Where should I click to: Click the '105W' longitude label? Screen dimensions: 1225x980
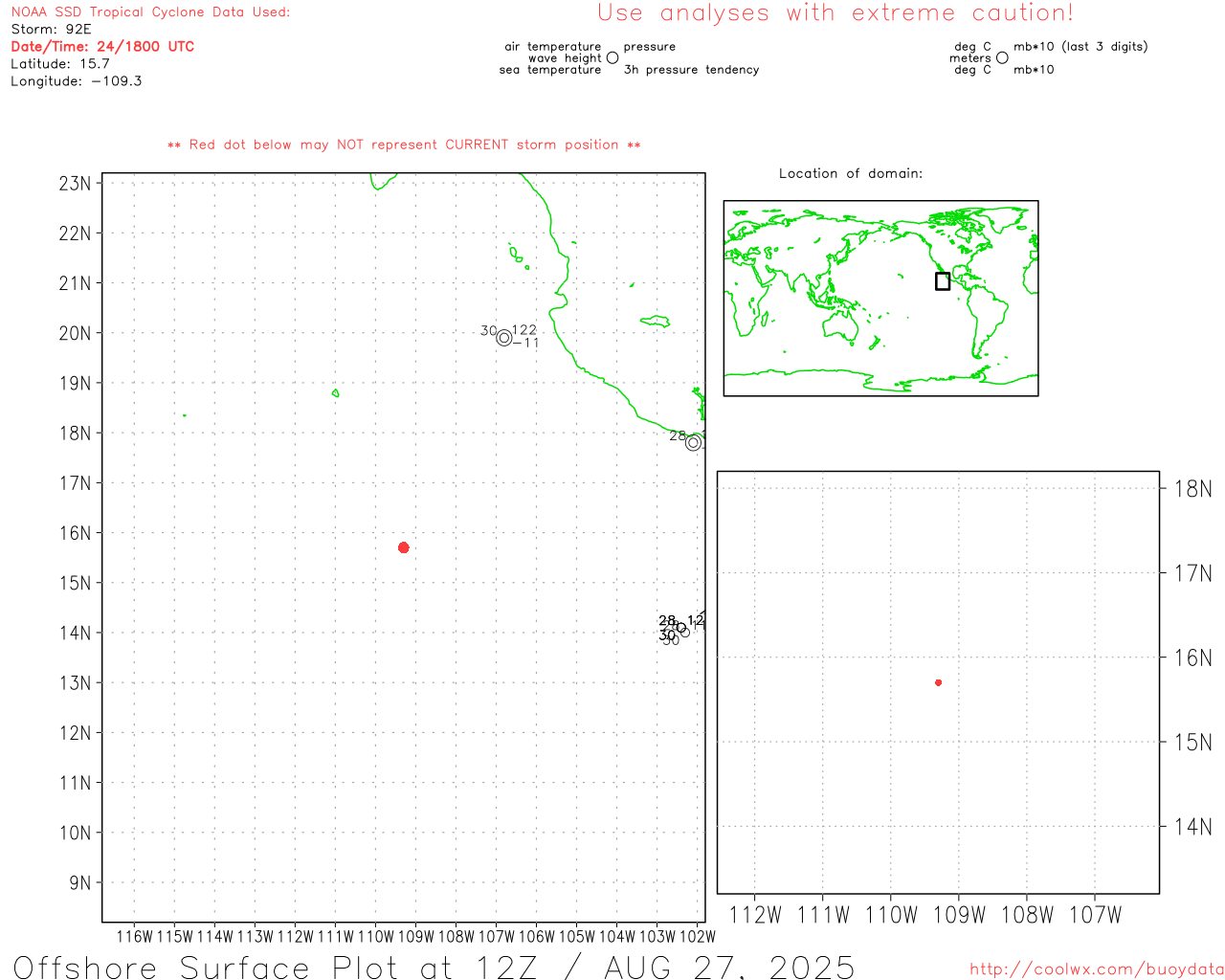coord(577,937)
